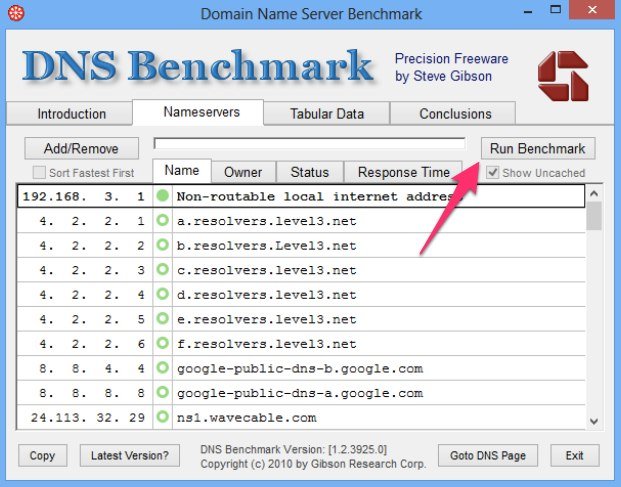621x487 pixels.
Task: Select row e.resolvers.level3.net
Action: [x=301, y=319]
